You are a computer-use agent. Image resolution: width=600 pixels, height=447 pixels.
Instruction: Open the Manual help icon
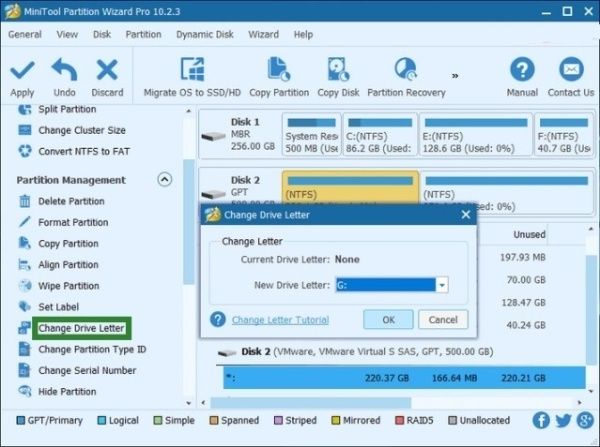coord(522,70)
